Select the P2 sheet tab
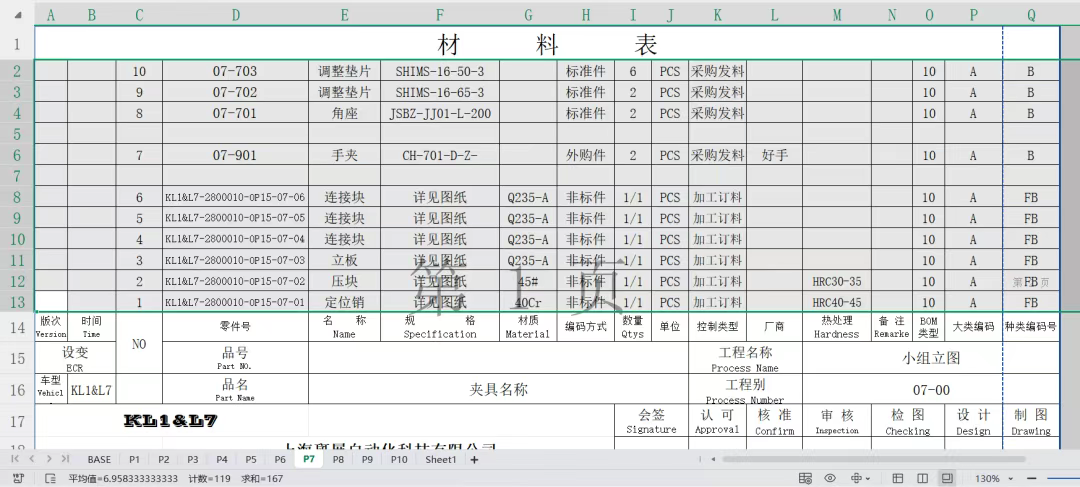 tap(163, 459)
